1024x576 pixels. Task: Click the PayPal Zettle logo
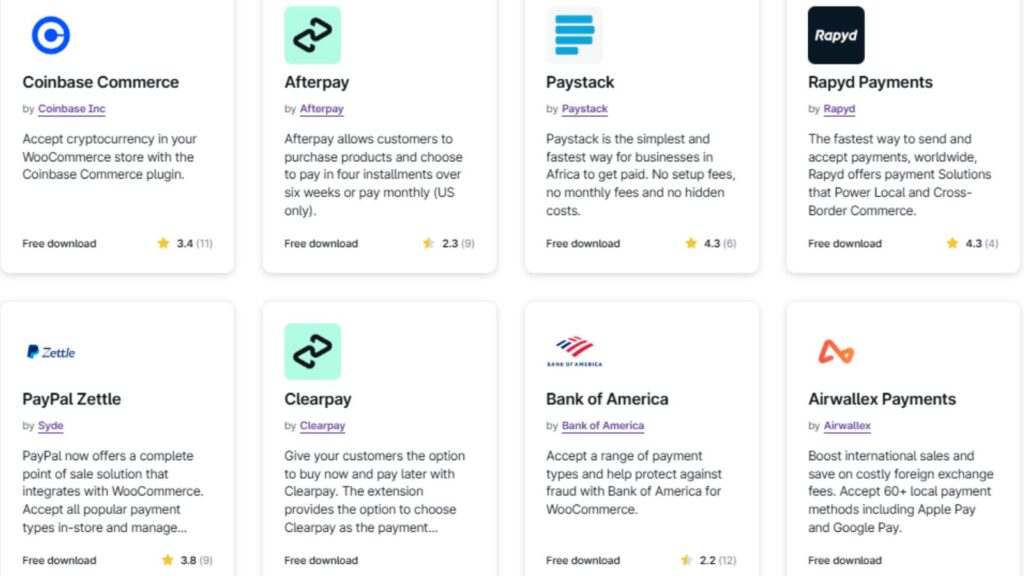(x=50, y=352)
